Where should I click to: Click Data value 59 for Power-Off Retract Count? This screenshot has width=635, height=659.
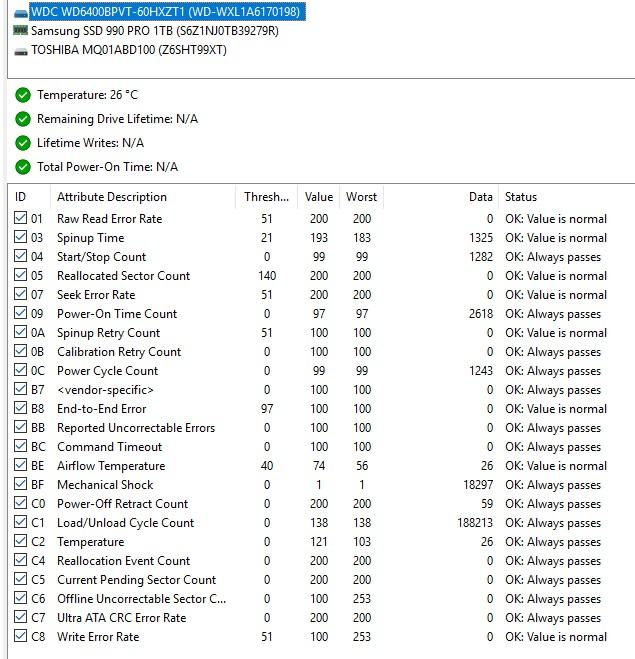pyautogui.click(x=487, y=504)
